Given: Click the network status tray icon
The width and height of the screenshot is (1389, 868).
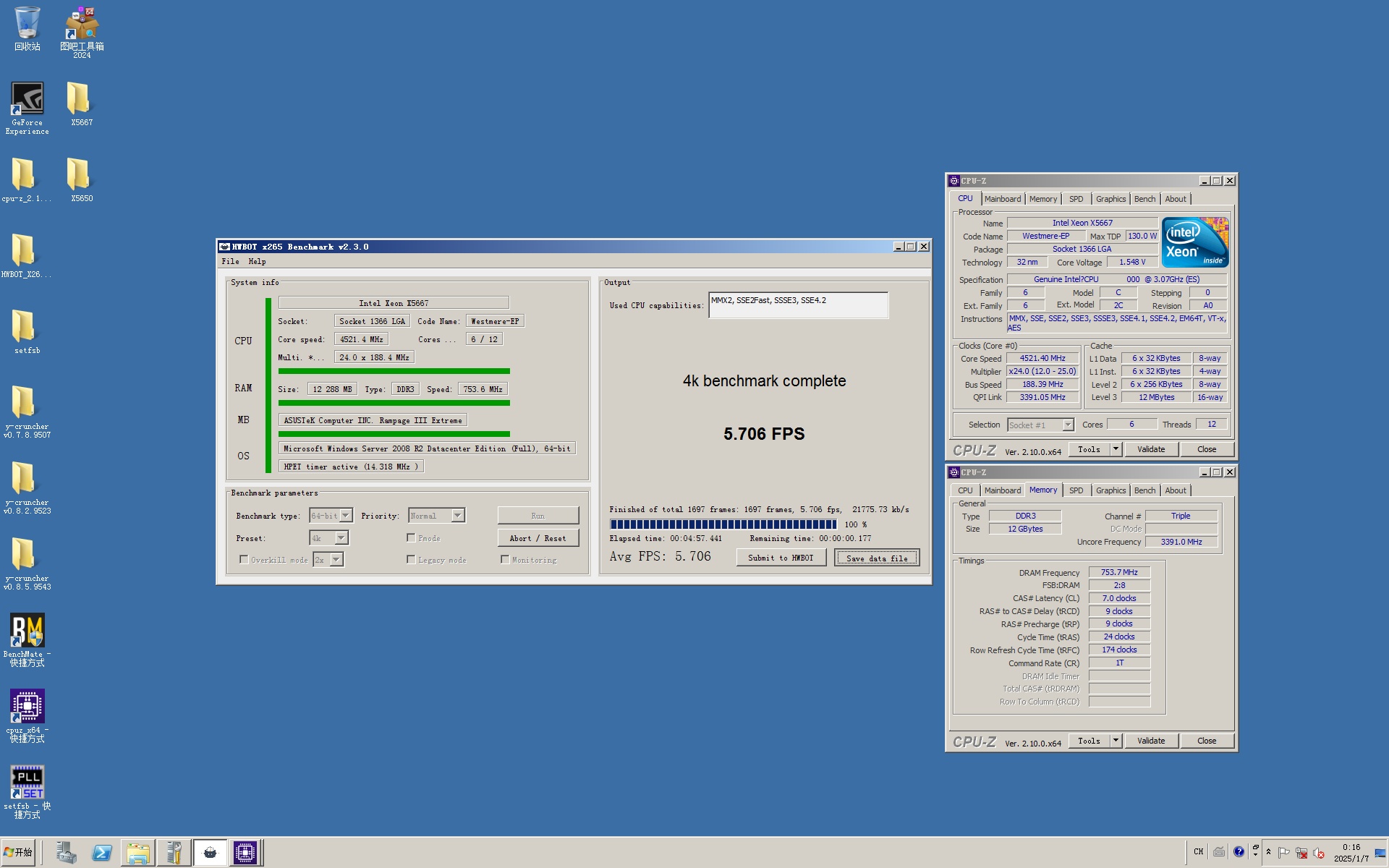Looking at the screenshot, I should point(1301,853).
